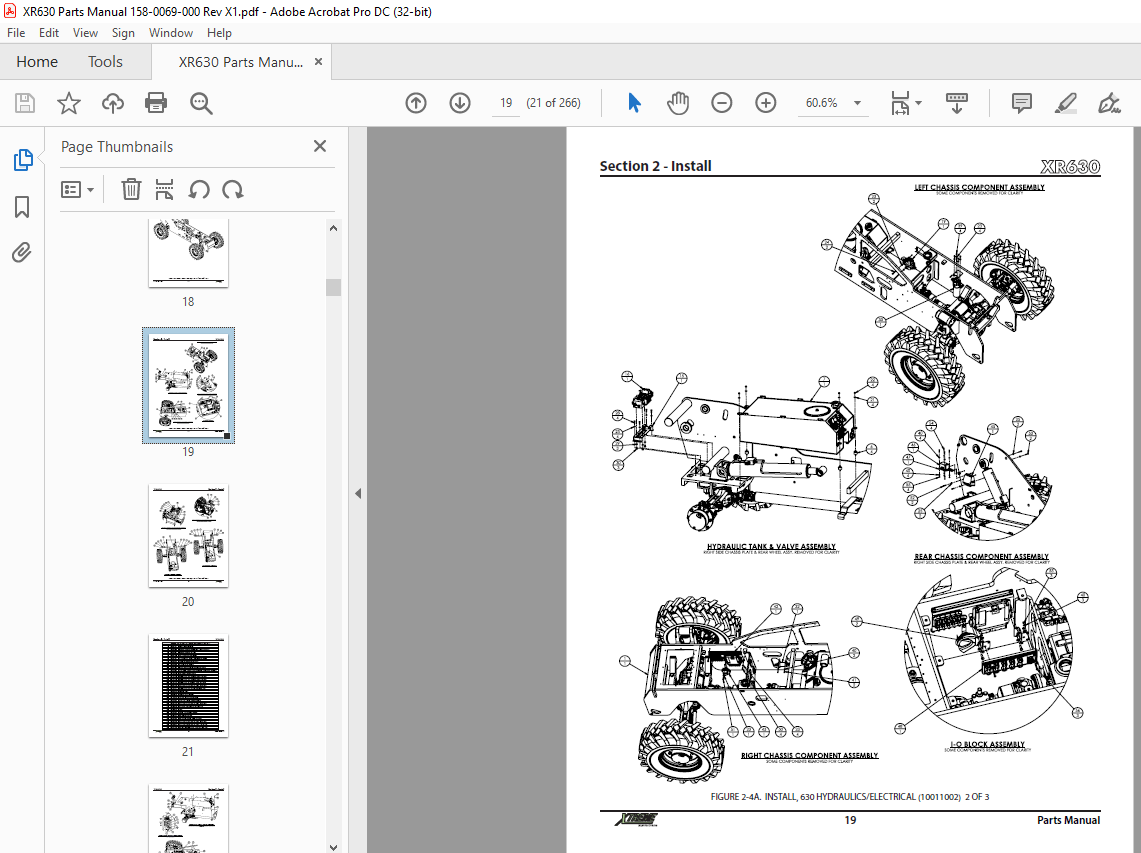Click thumbnail scrollbar up arrow
Viewport: 1141px width, 853px height.
[333, 228]
